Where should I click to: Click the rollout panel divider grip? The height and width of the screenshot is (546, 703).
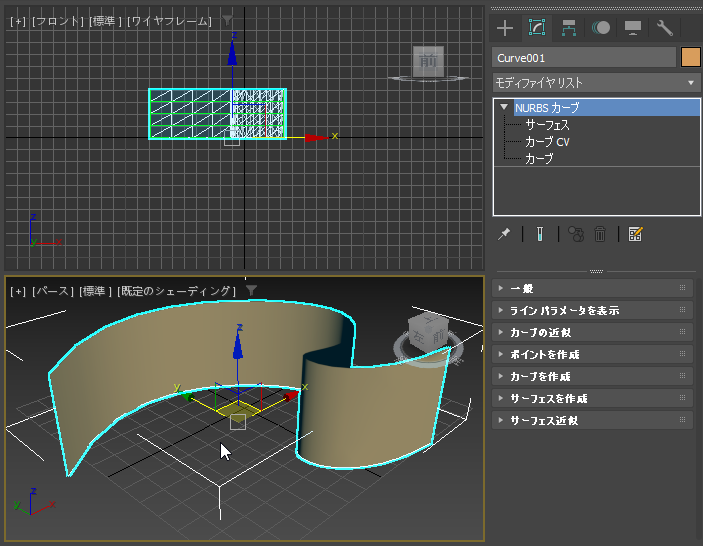[596, 271]
